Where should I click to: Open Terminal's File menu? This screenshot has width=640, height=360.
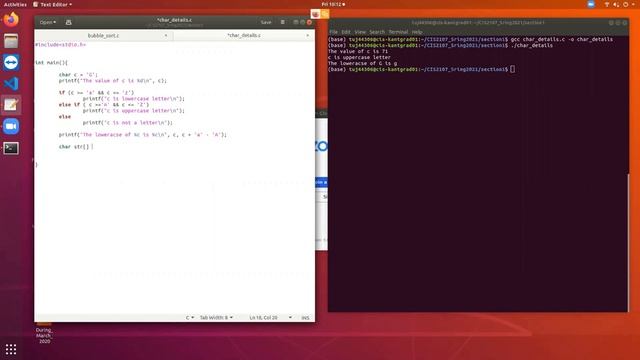[333, 32]
